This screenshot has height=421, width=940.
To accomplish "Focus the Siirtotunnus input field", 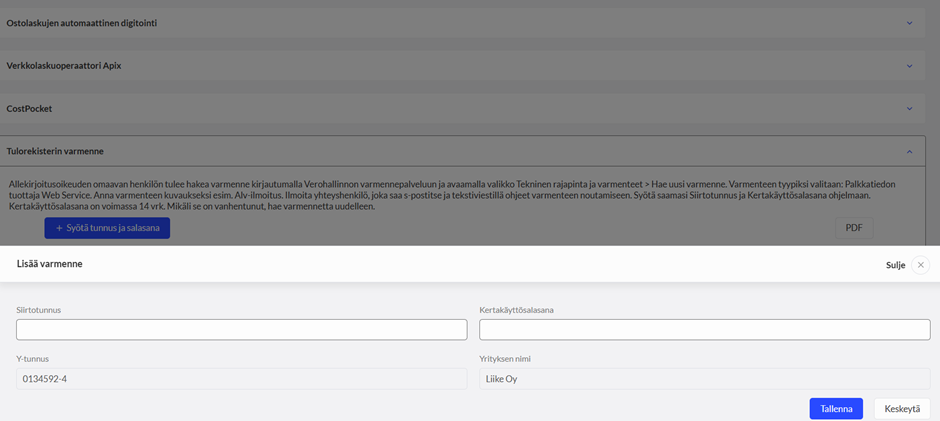I will point(242,330).
